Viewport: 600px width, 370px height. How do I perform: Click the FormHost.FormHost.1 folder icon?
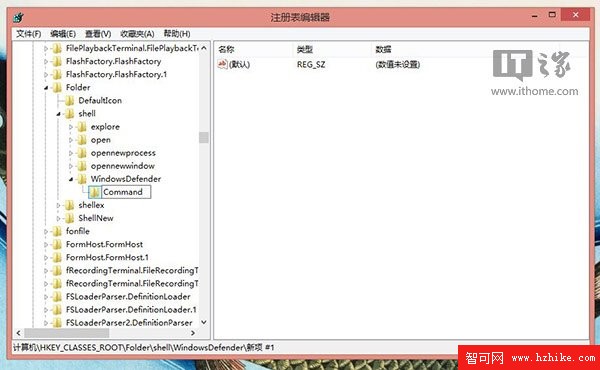57,257
